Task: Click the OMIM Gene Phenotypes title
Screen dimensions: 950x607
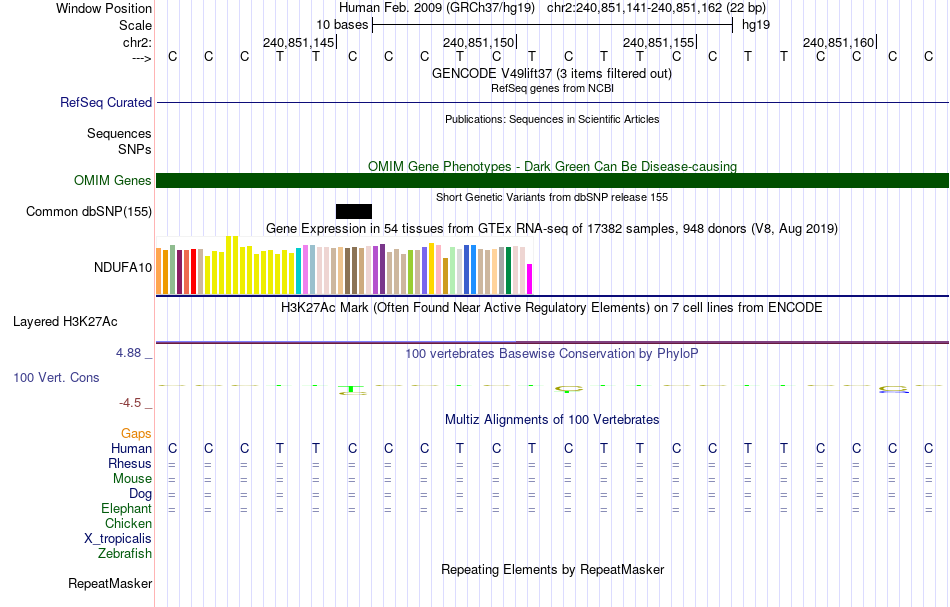Action: click(x=552, y=167)
